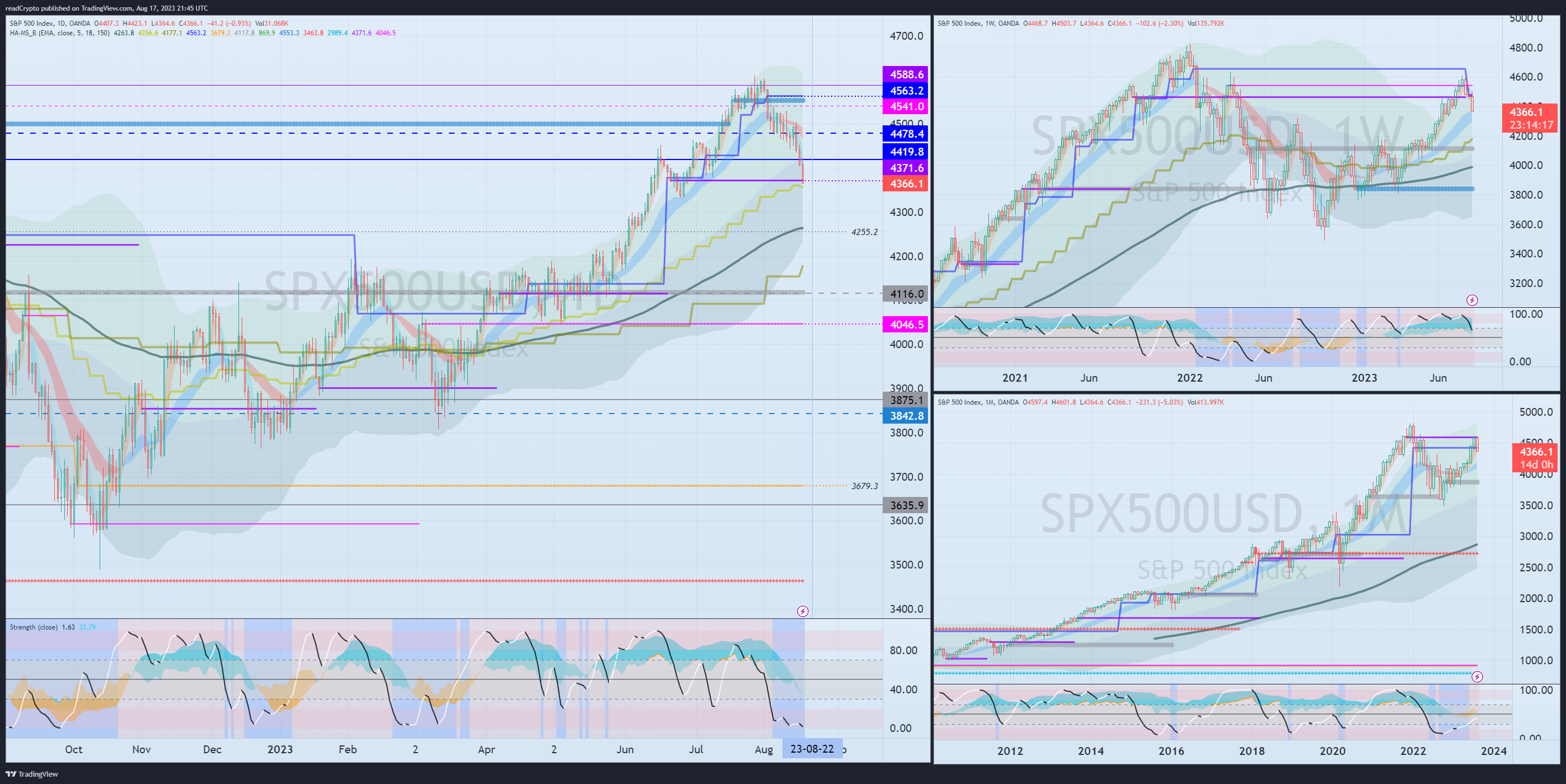
Task: Click 4700.0 on the daily price scale
Action: (x=906, y=36)
